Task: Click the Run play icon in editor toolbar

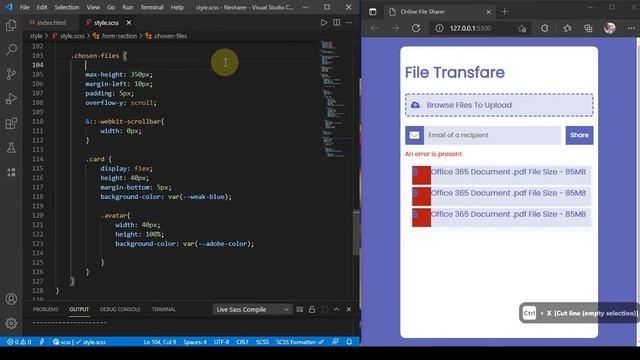Action: pos(324,23)
